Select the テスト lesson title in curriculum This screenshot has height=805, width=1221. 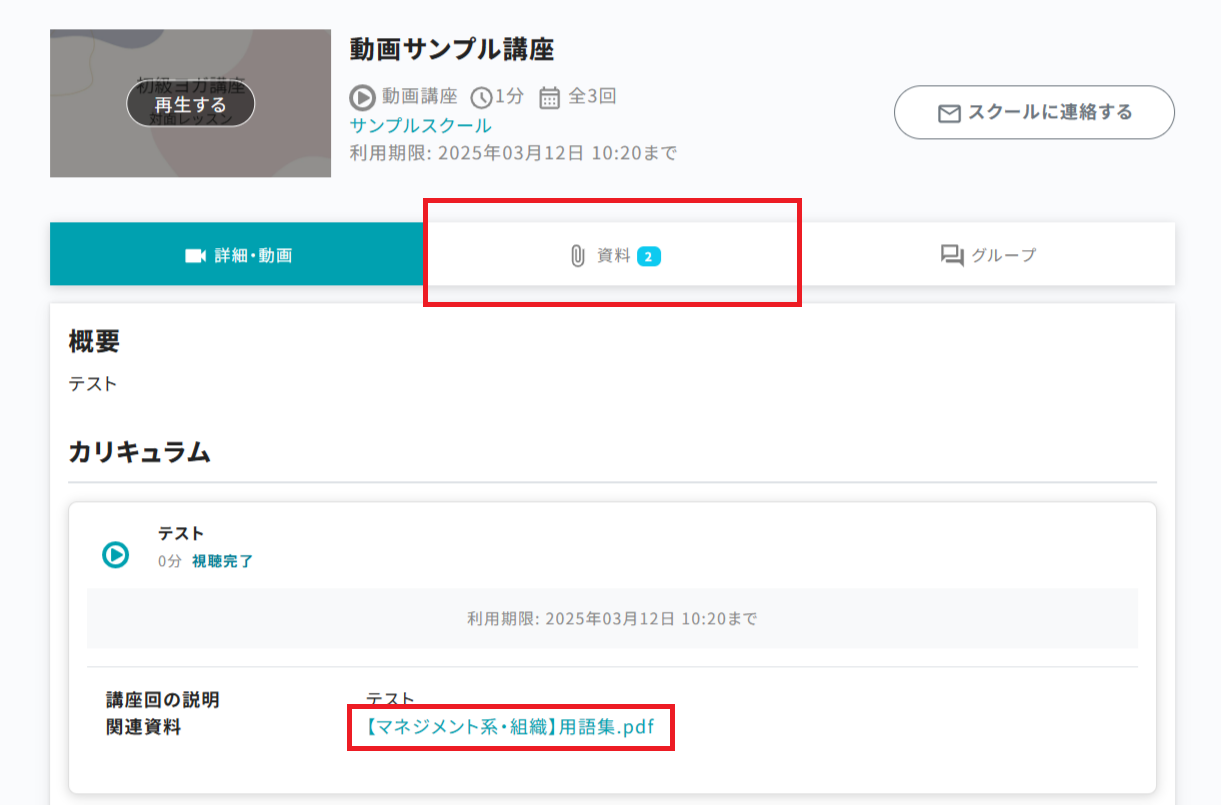(x=181, y=533)
